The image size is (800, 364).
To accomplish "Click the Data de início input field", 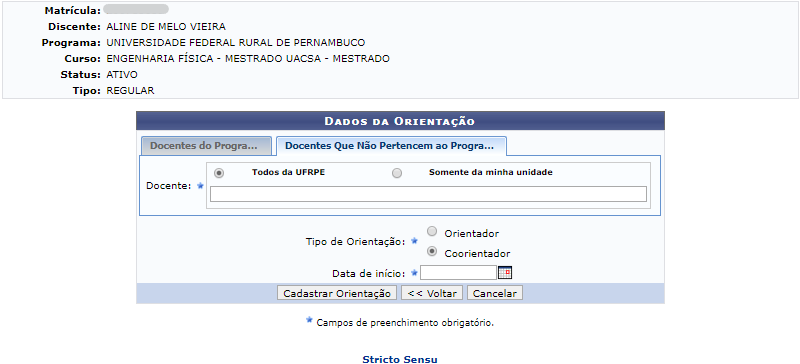I will 458,273.
